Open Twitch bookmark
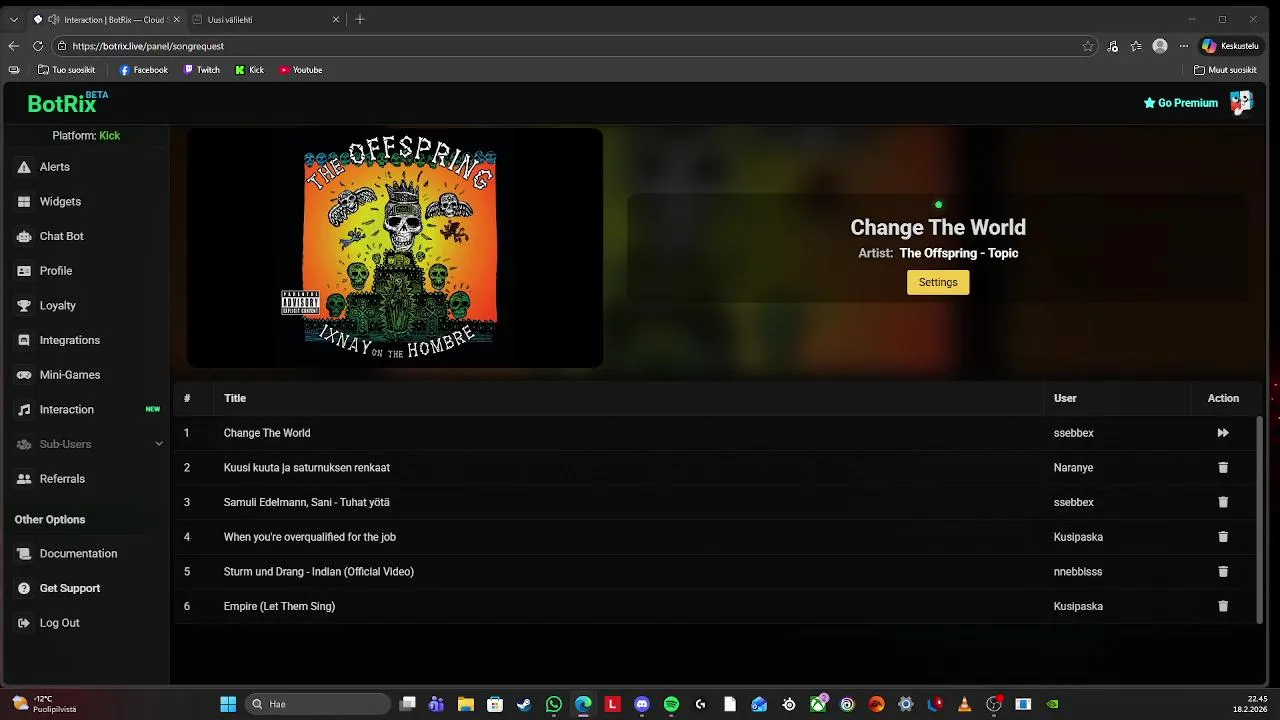 pyautogui.click(x=201, y=70)
